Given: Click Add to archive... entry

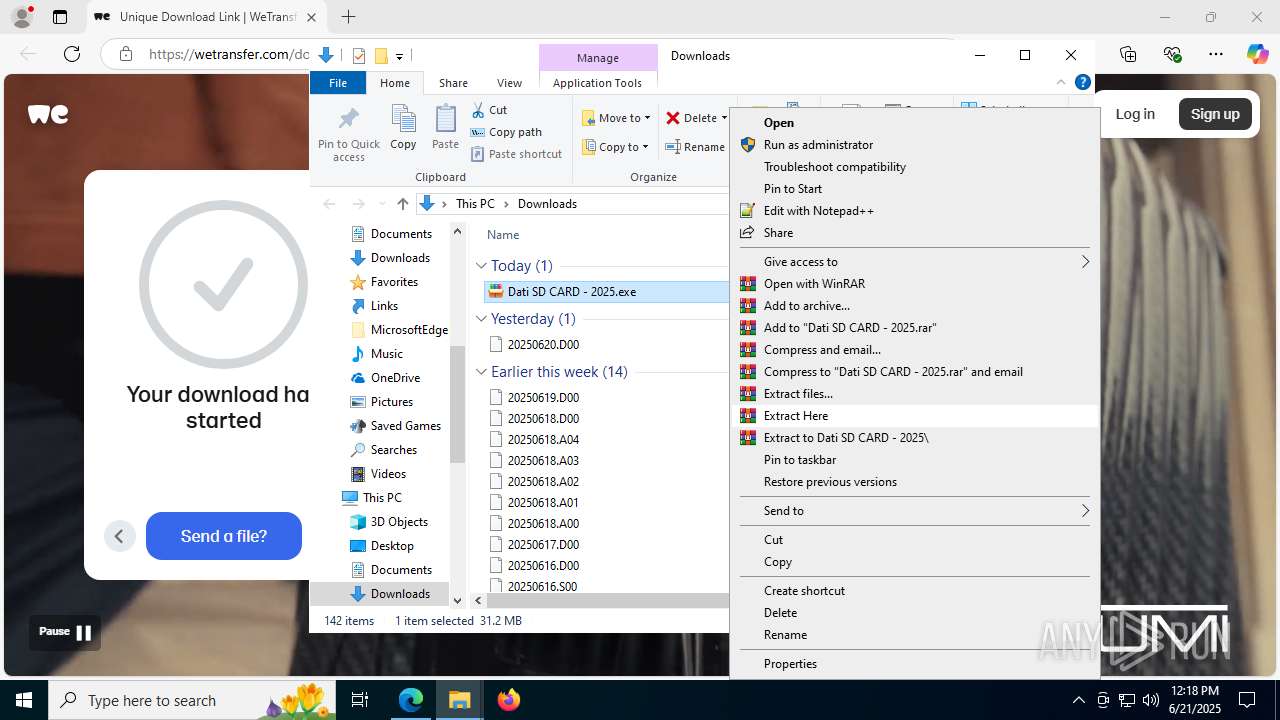Looking at the screenshot, I should (914, 305).
